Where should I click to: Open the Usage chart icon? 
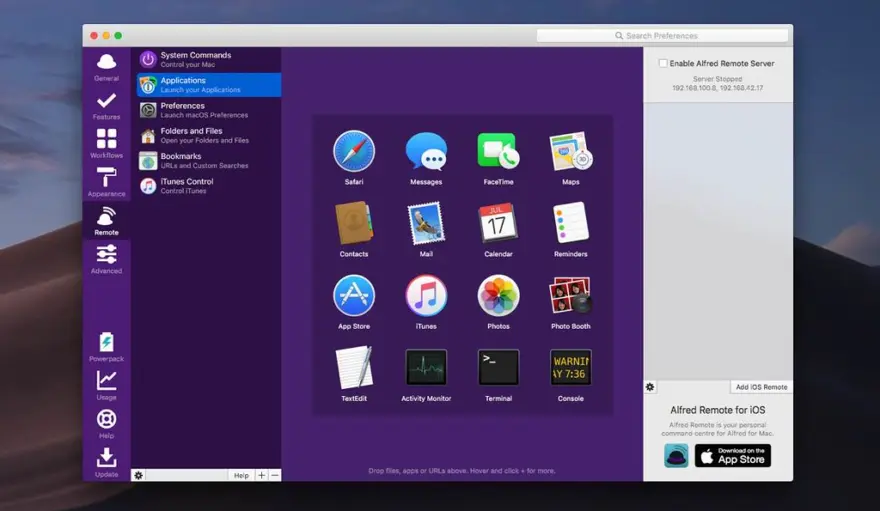click(106, 380)
